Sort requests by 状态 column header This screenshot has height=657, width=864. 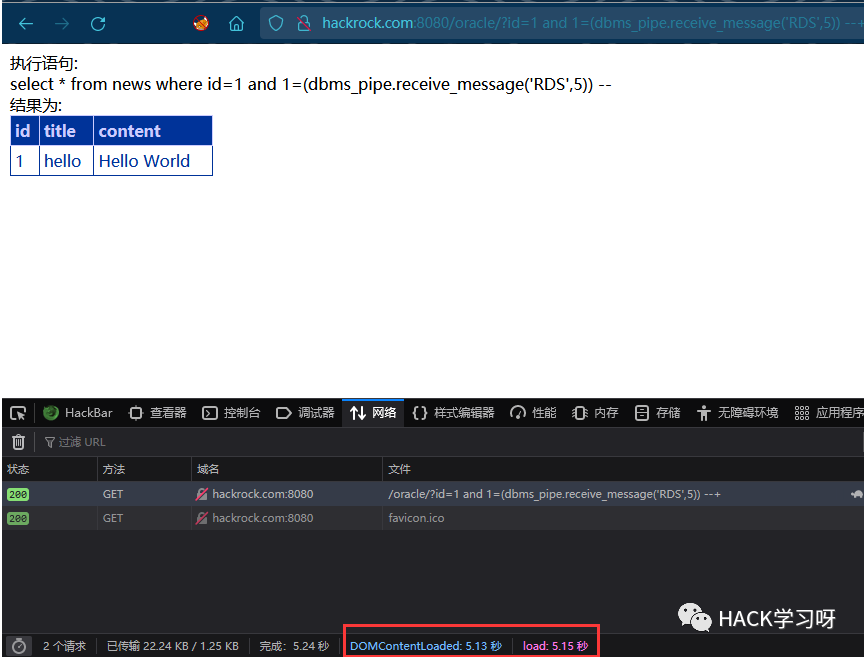tap(50, 469)
